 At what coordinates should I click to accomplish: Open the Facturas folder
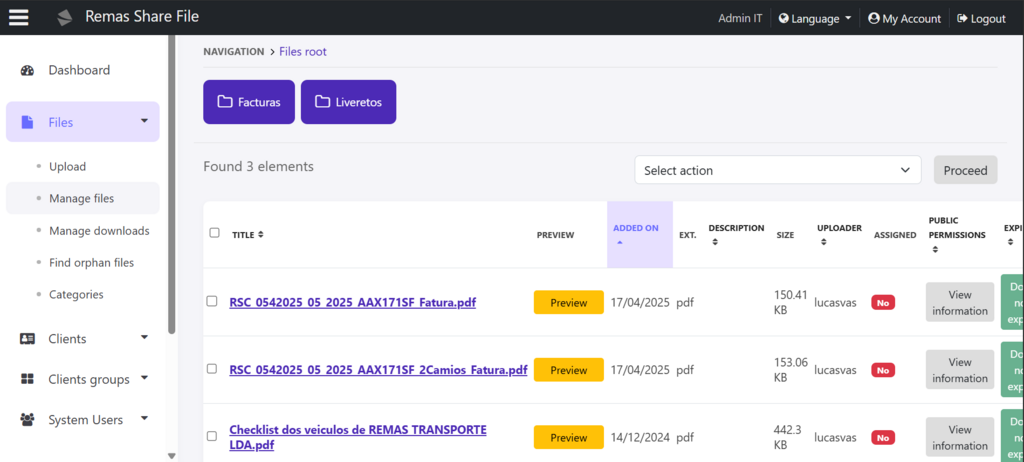249,102
